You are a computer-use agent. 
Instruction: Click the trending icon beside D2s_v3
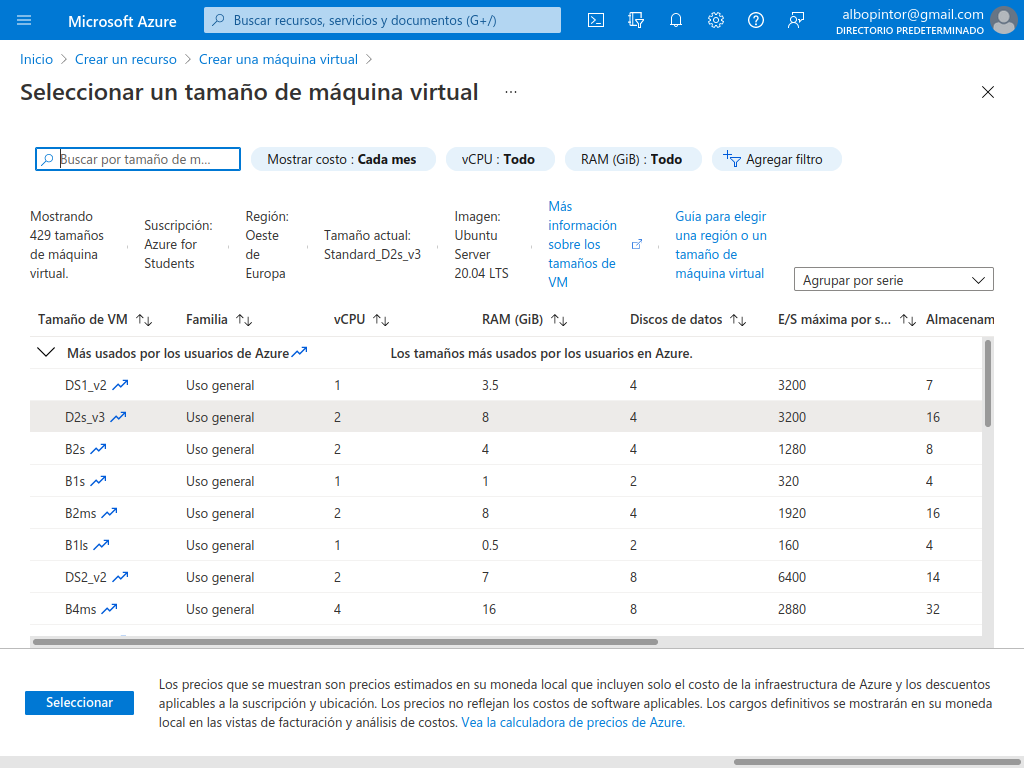118,417
